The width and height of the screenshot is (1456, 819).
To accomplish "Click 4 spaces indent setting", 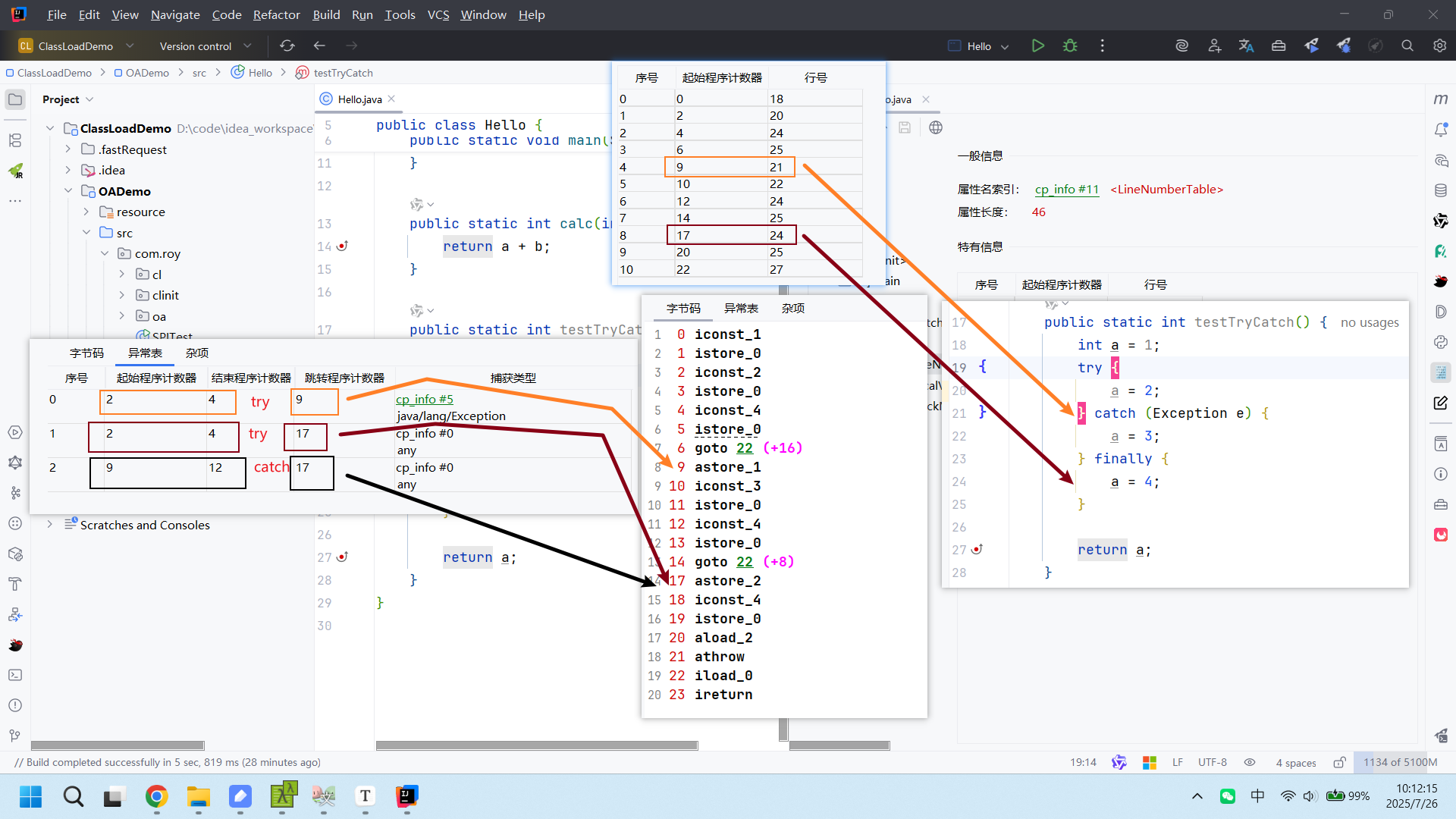I will point(1296,762).
